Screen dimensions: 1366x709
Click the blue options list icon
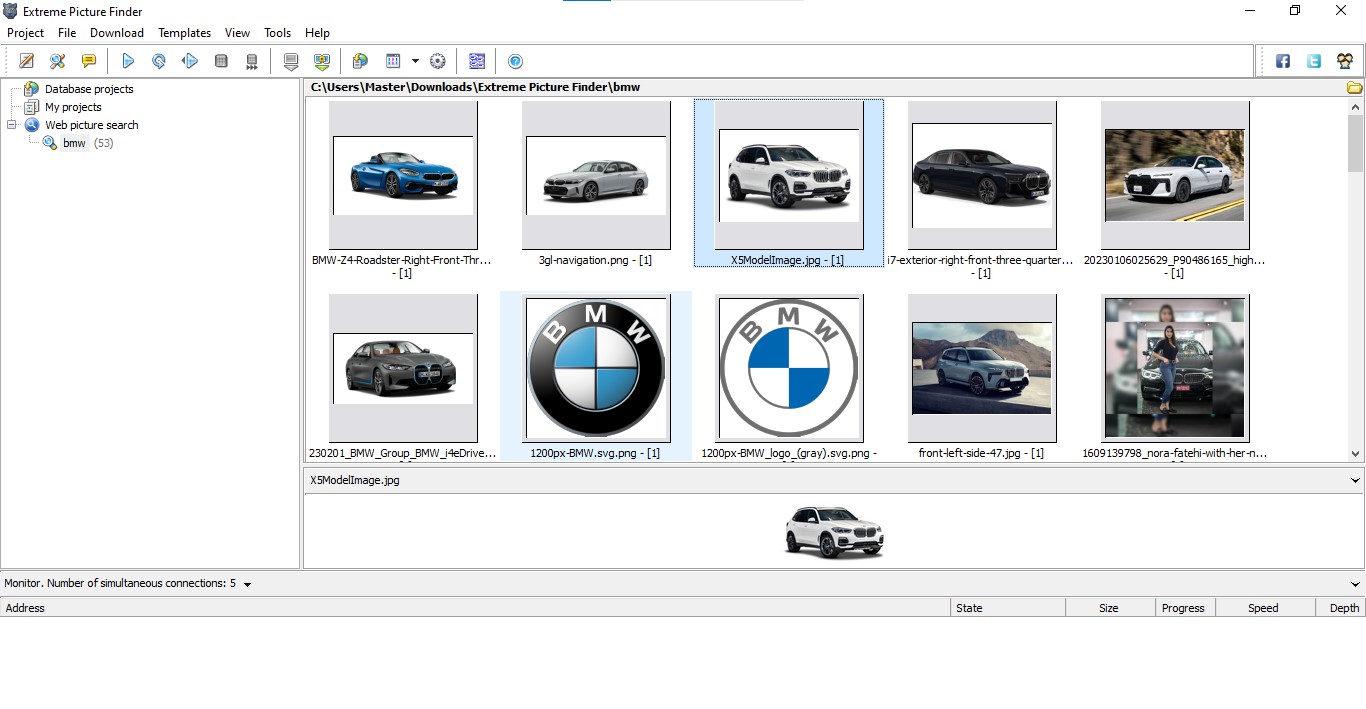477,61
